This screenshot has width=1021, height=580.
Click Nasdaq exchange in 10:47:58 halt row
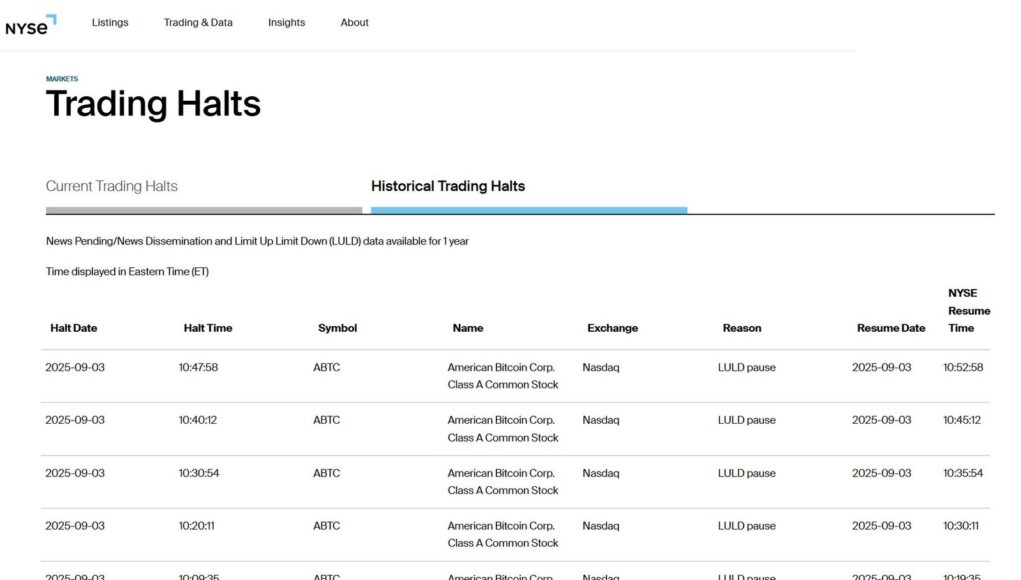[601, 367]
